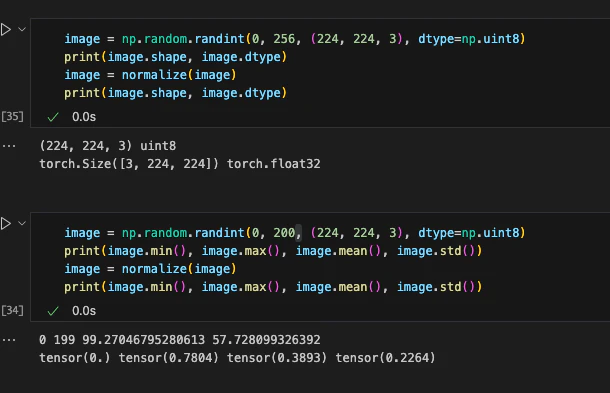This screenshot has width=610, height=393.
Task: Click output tensor(0.3893)
Action: (277, 358)
